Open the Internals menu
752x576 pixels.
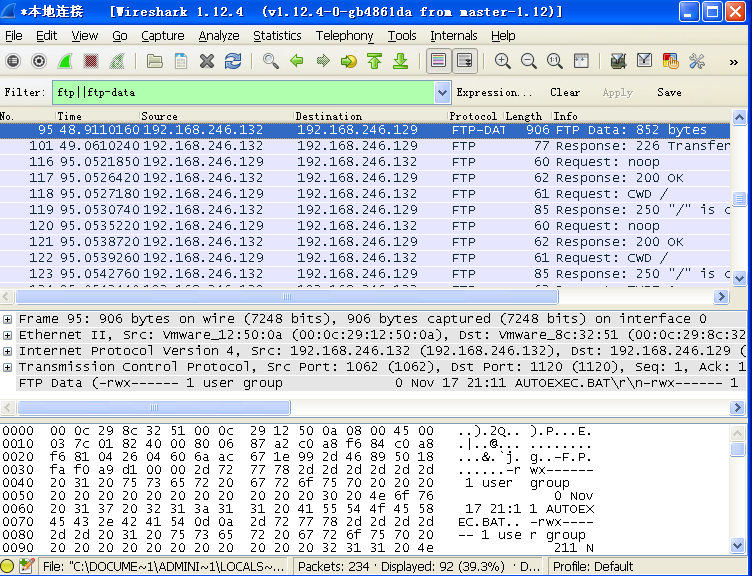[454, 36]
